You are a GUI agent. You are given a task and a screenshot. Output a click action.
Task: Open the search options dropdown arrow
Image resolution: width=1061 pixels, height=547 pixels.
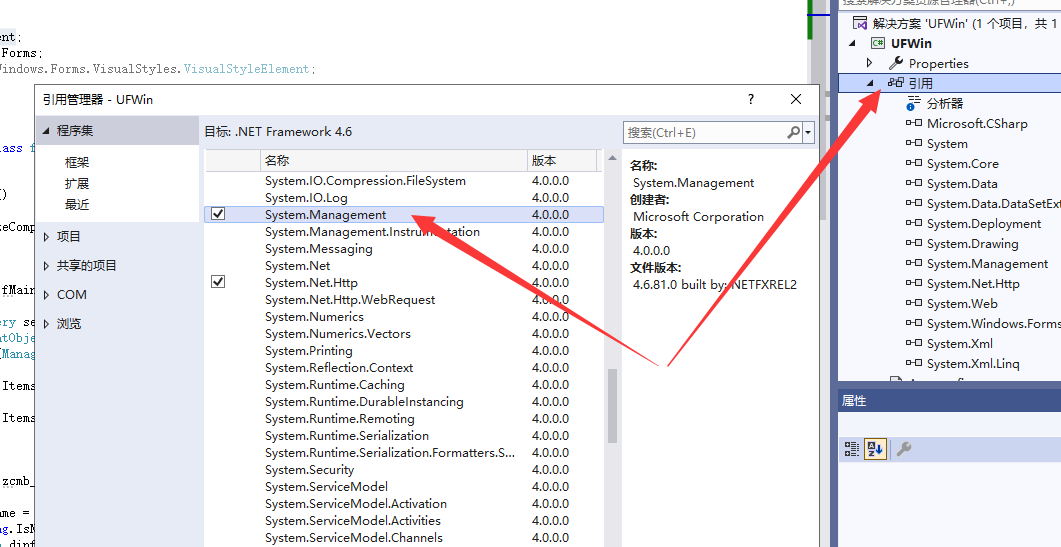[808, 132]
